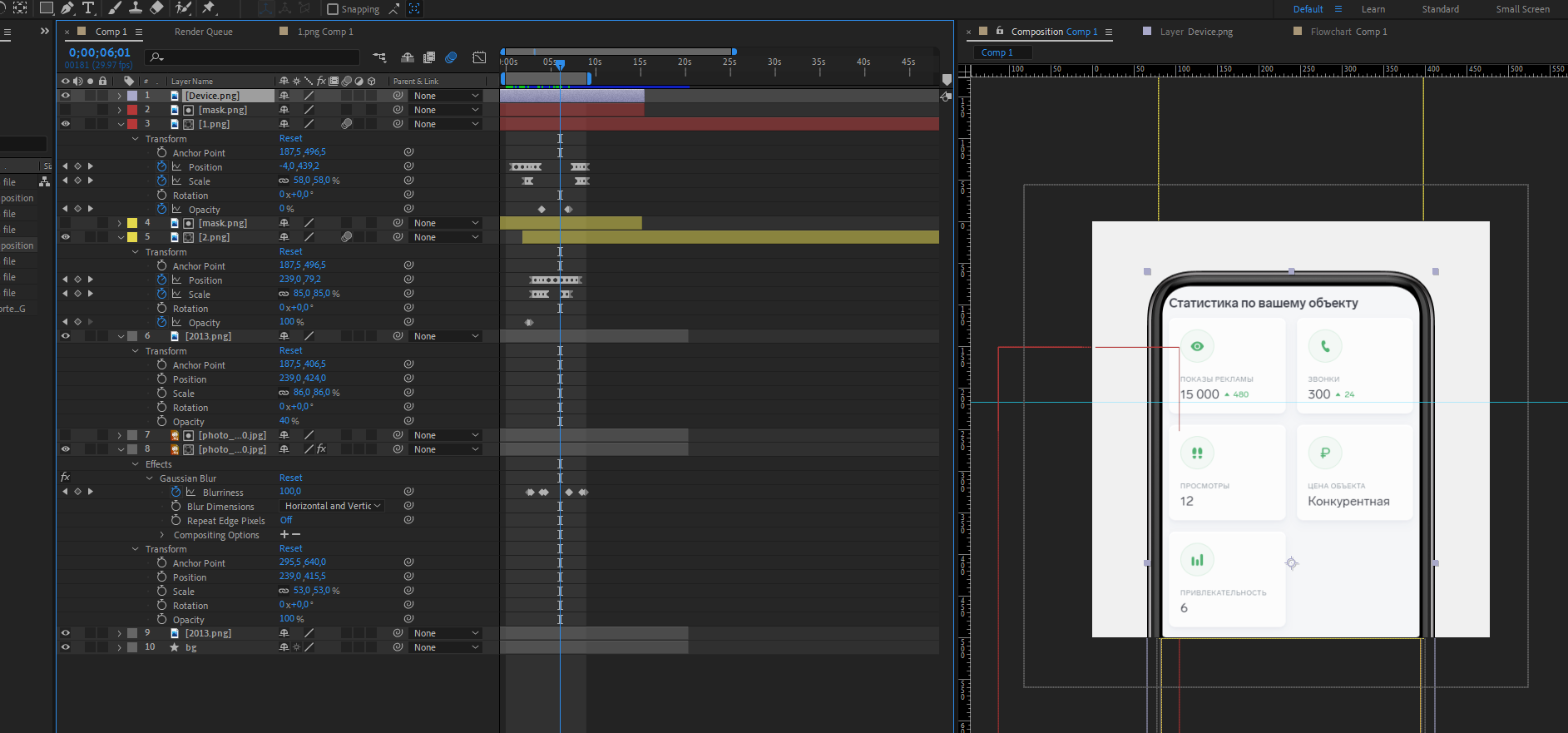Toggle visibility of layer 6 2013.png
The height and width of the screenshot is (733, 1568).
(x=65, y=336)
